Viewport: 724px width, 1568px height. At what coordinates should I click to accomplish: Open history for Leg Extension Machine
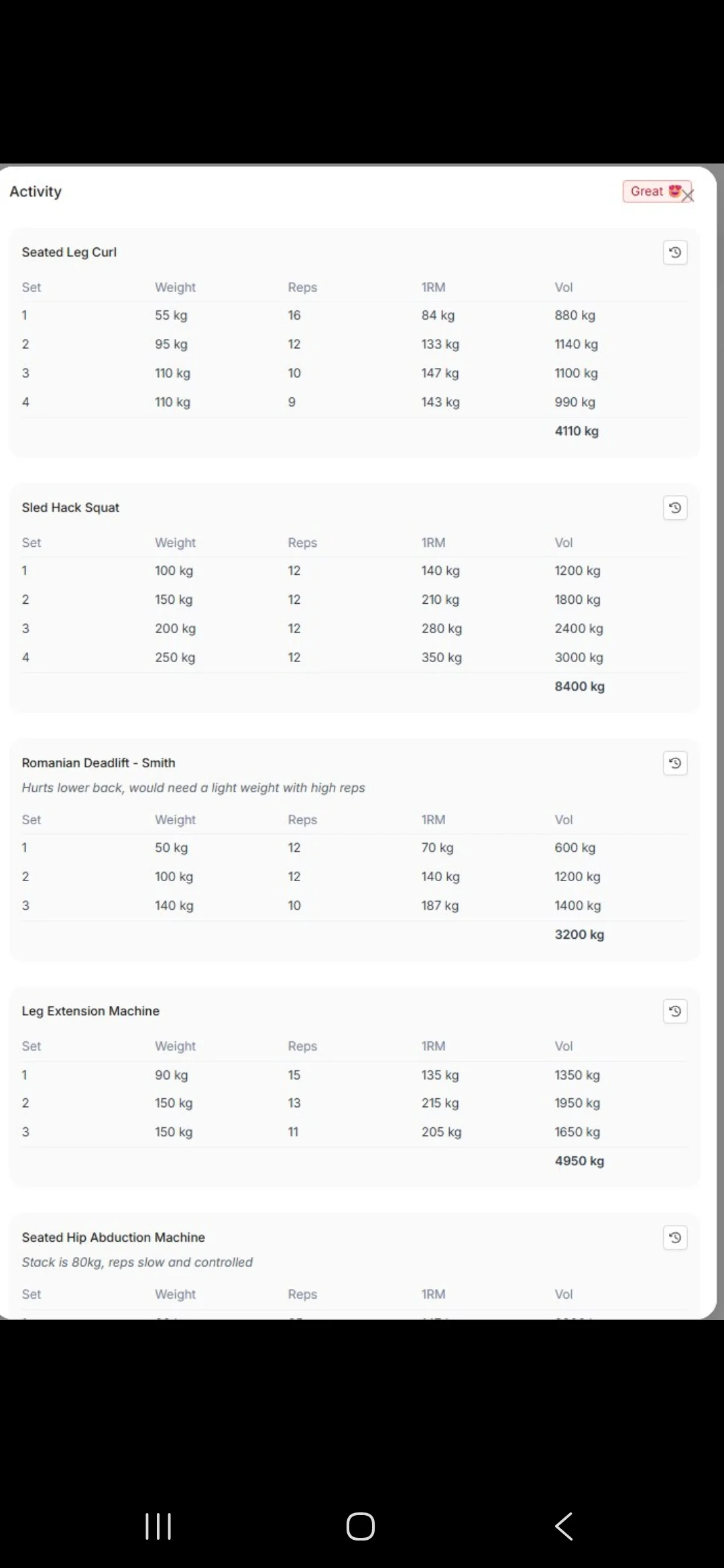tap(675, 1011)
